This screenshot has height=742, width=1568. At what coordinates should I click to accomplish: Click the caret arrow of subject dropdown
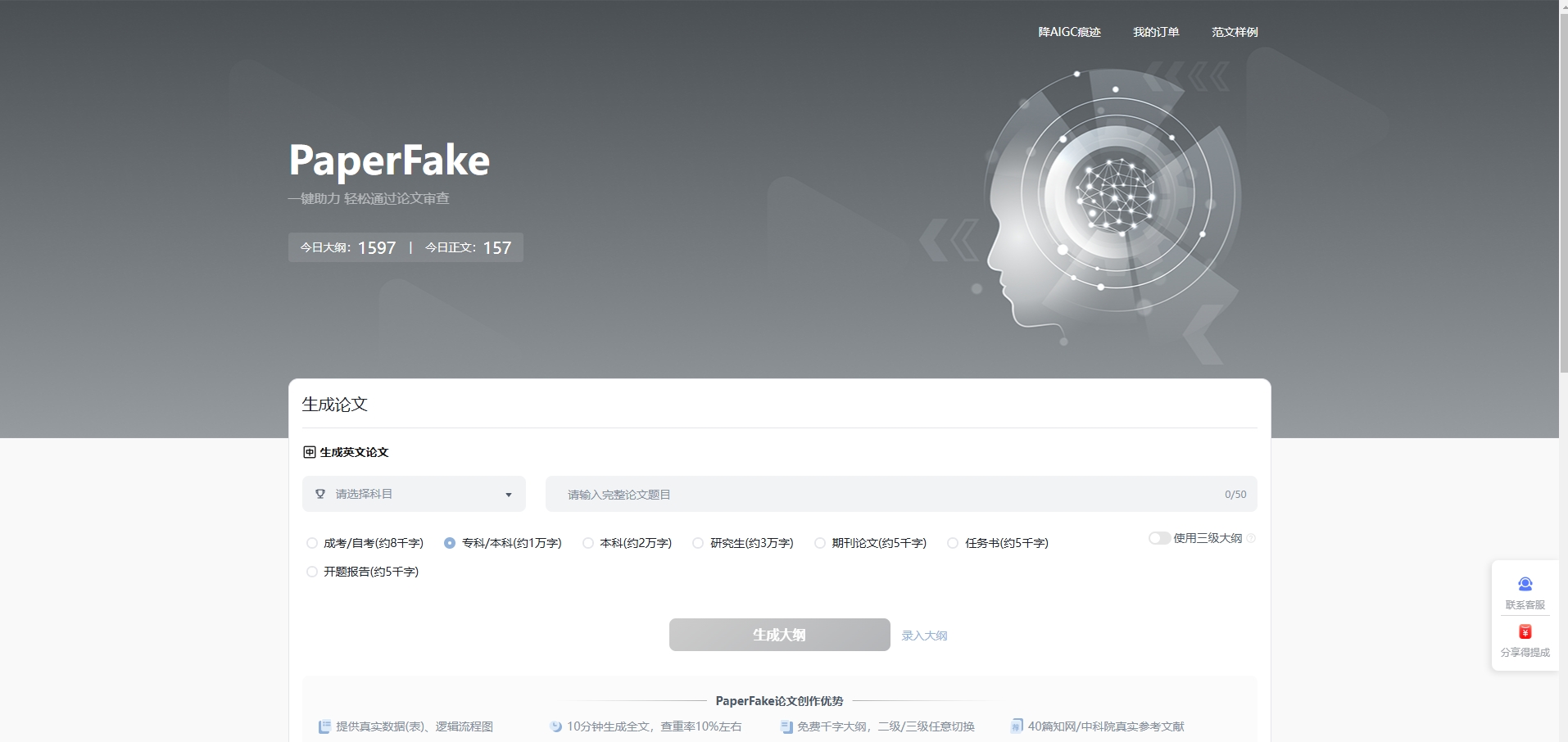point(509,495)
